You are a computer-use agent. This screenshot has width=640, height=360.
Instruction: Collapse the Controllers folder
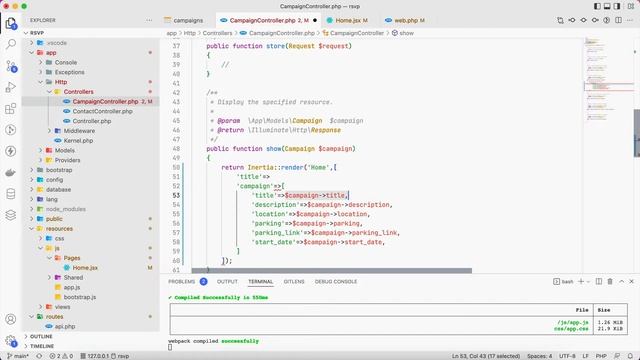point(49,92)
